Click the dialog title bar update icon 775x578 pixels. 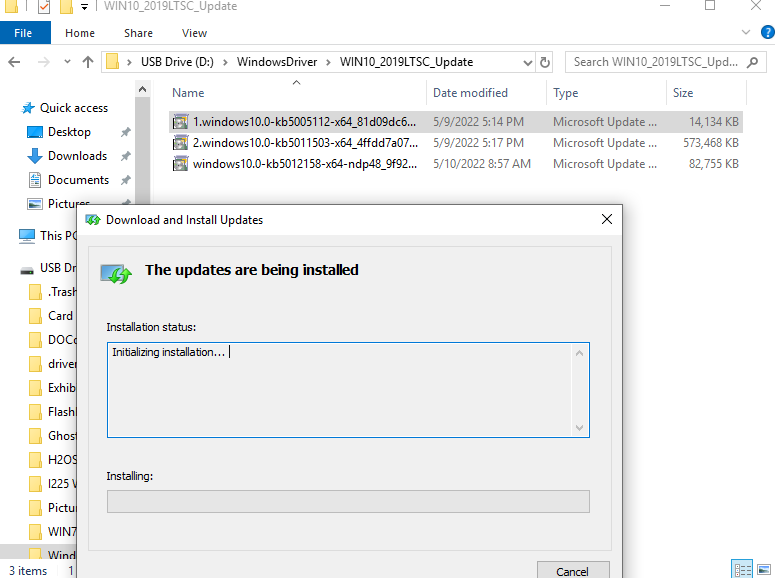point(93,220)
